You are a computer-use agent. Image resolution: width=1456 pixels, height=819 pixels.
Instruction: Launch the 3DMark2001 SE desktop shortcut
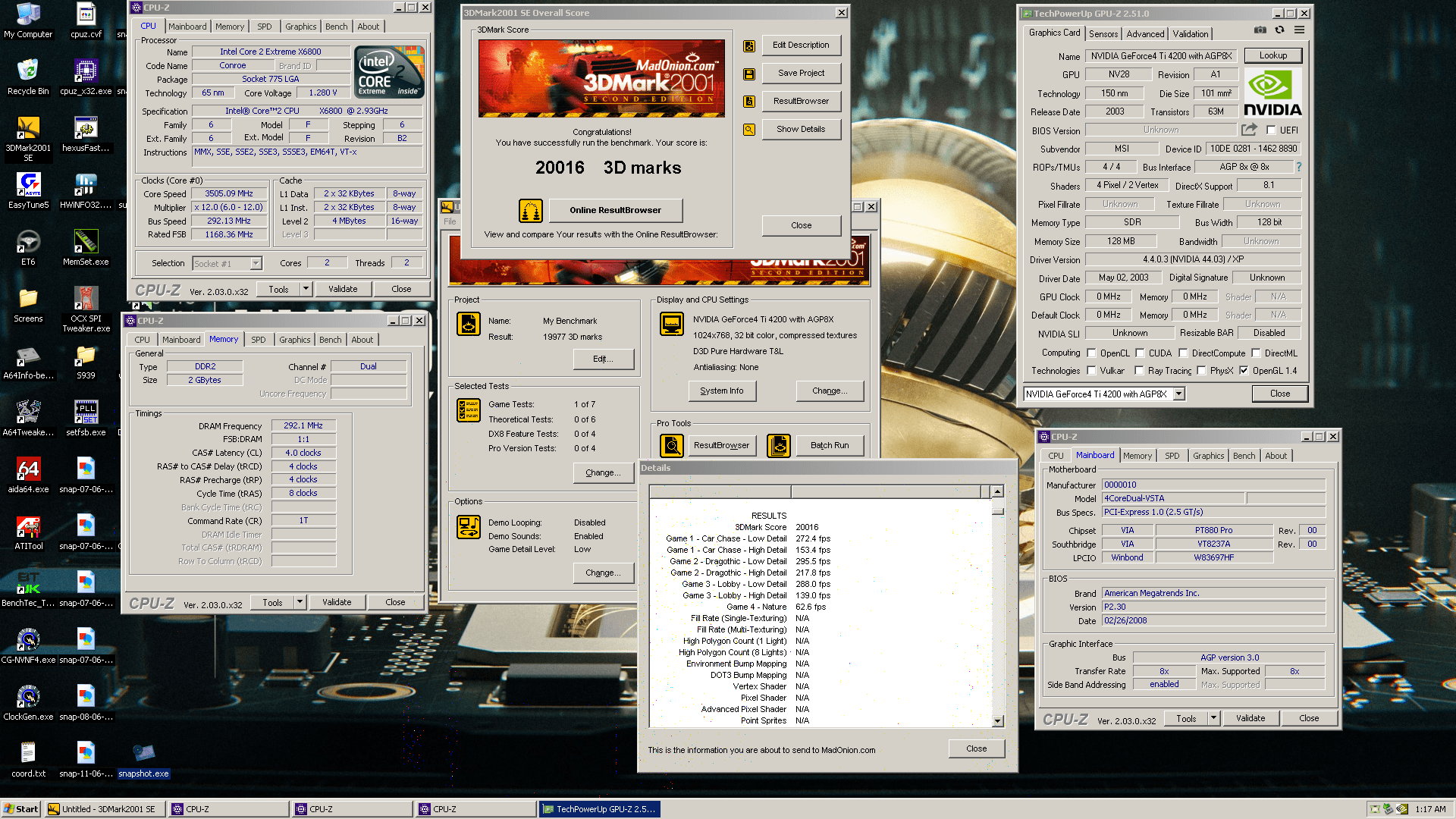tap(28, 139)
